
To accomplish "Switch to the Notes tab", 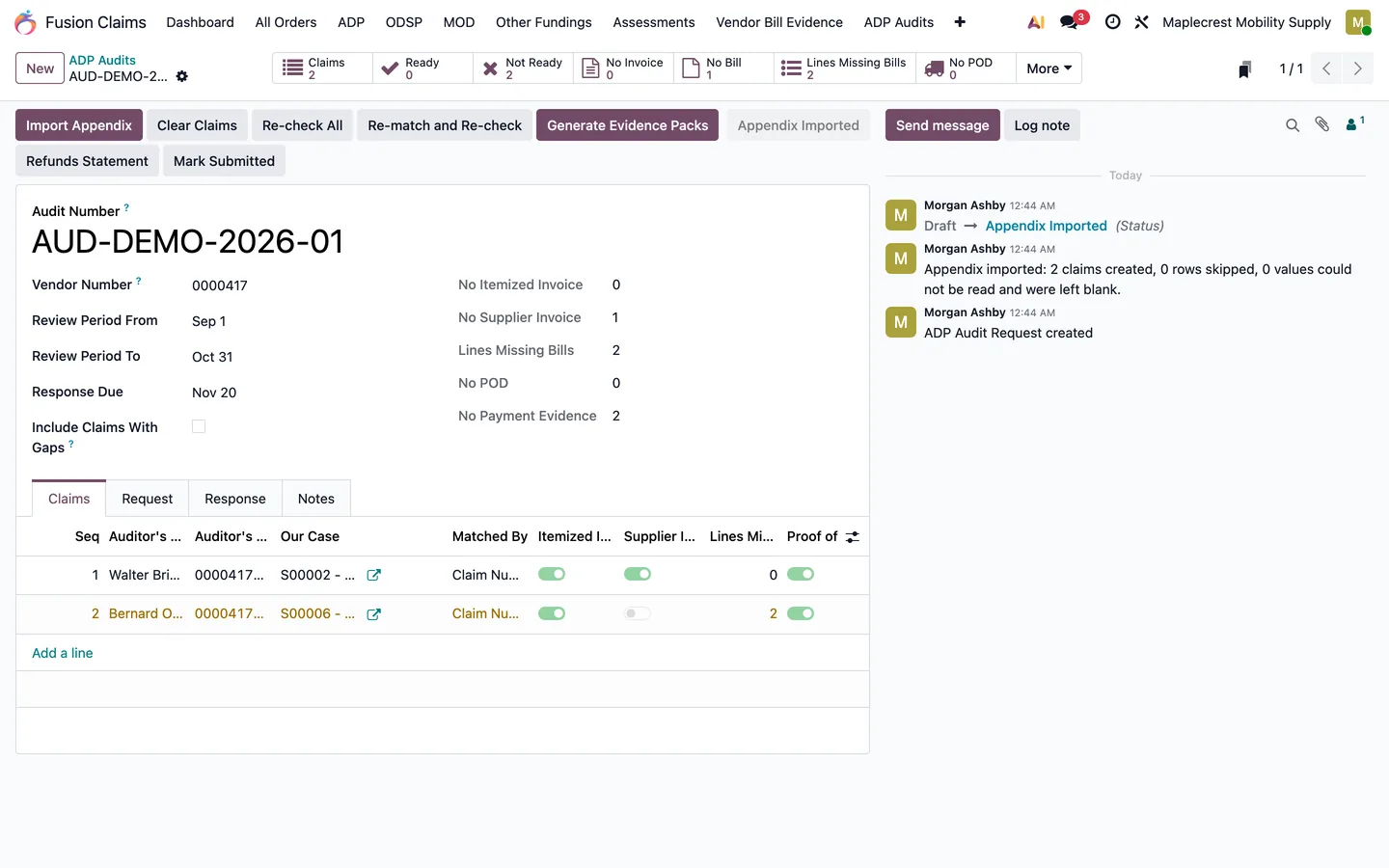I will [x=316, y=499].
